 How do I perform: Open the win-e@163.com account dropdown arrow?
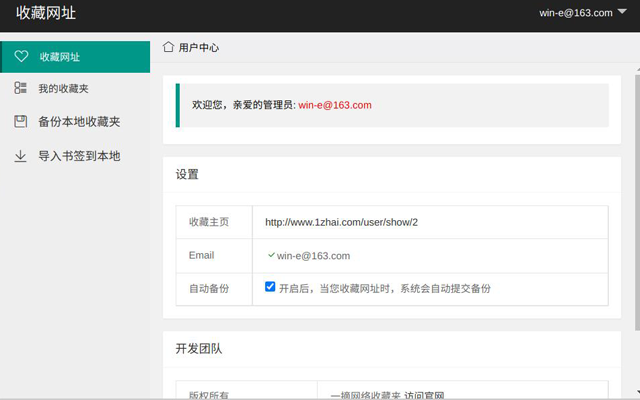click(x=622, y=11)
